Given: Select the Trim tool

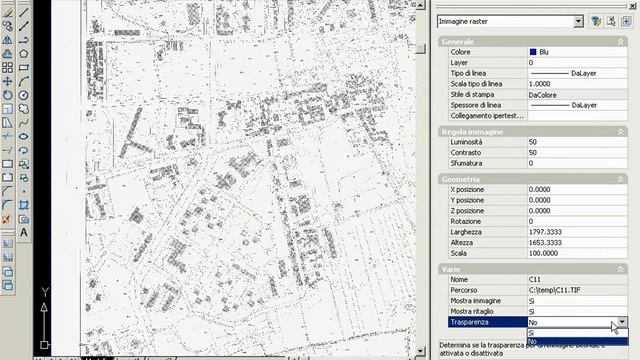Looking at the screenshot, I should click(7, 136).
